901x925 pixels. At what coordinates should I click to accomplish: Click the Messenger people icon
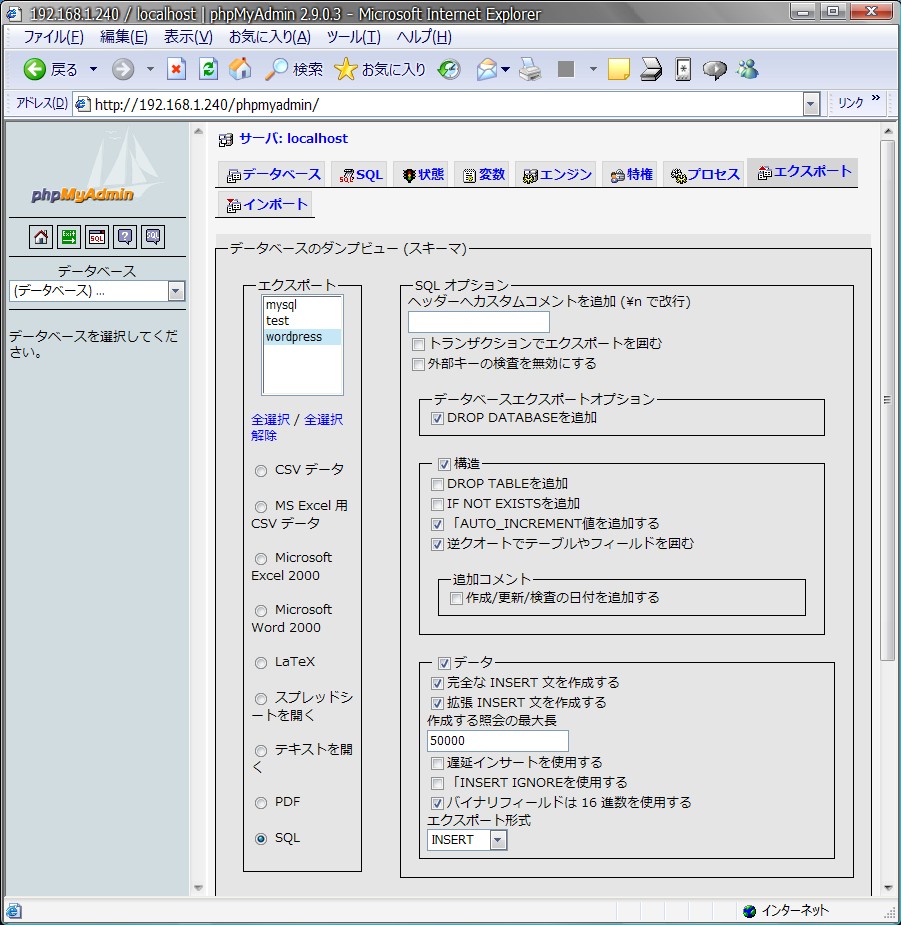747,70
